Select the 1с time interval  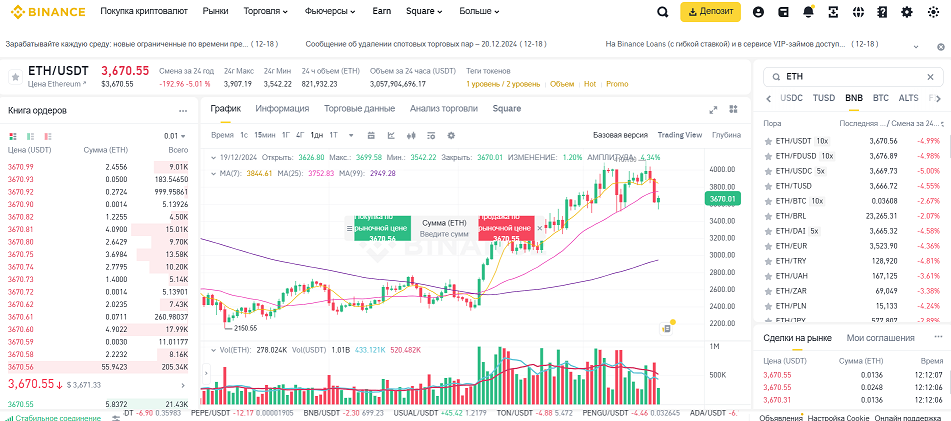(x=244, y=135)
